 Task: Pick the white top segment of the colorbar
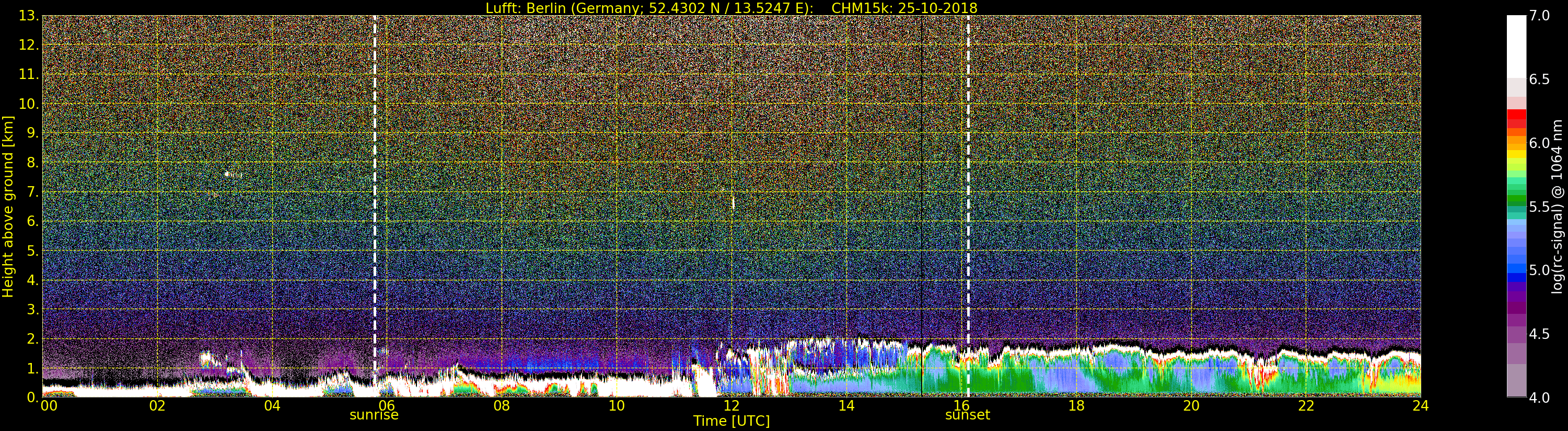click(x=1516, y=47)
